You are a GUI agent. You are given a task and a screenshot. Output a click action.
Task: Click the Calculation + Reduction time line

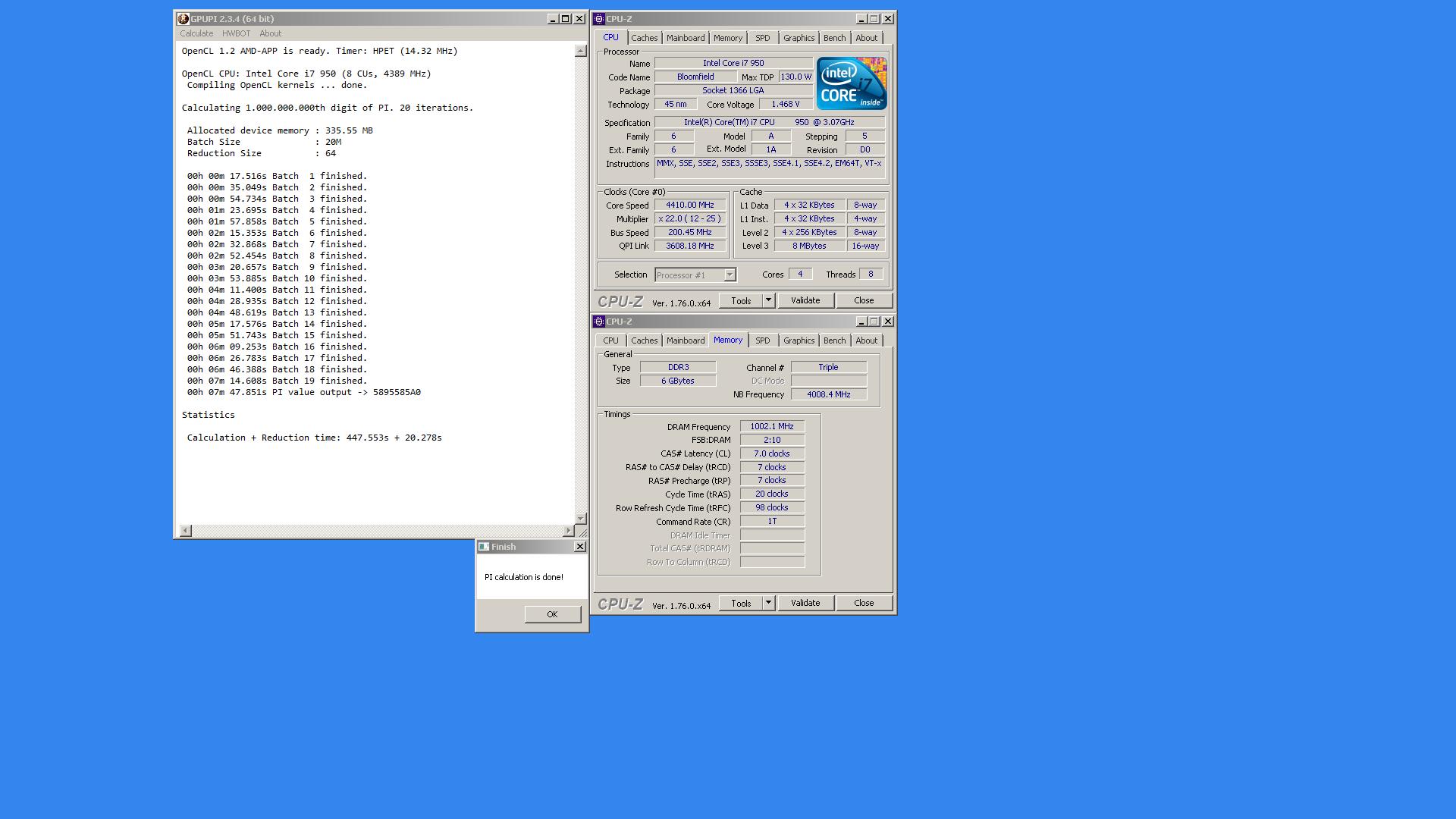coord(314,438)
